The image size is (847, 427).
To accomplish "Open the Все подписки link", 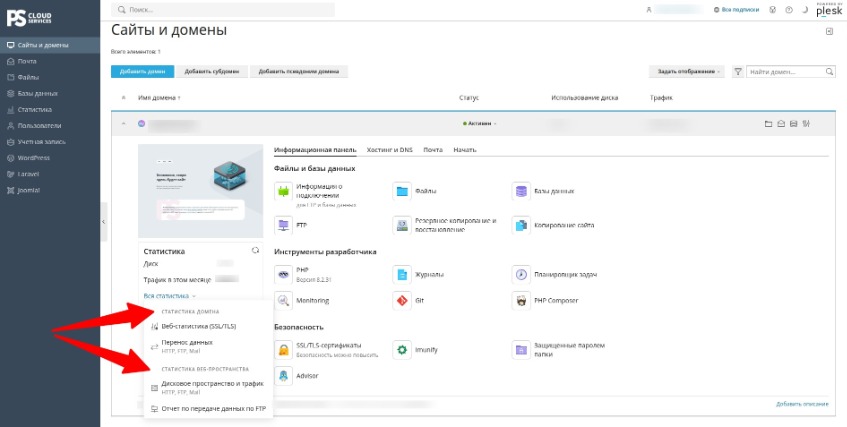I will (737, 10).
